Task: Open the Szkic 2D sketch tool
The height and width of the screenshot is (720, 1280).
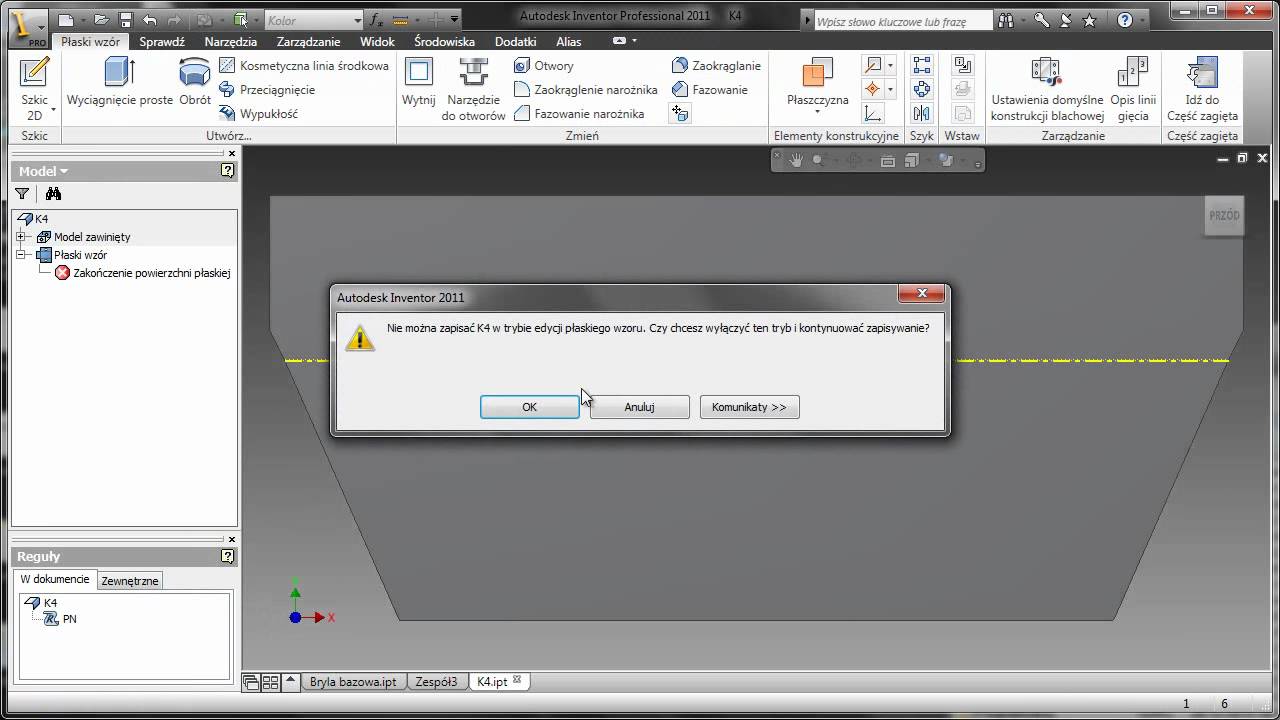Action: 34,88
